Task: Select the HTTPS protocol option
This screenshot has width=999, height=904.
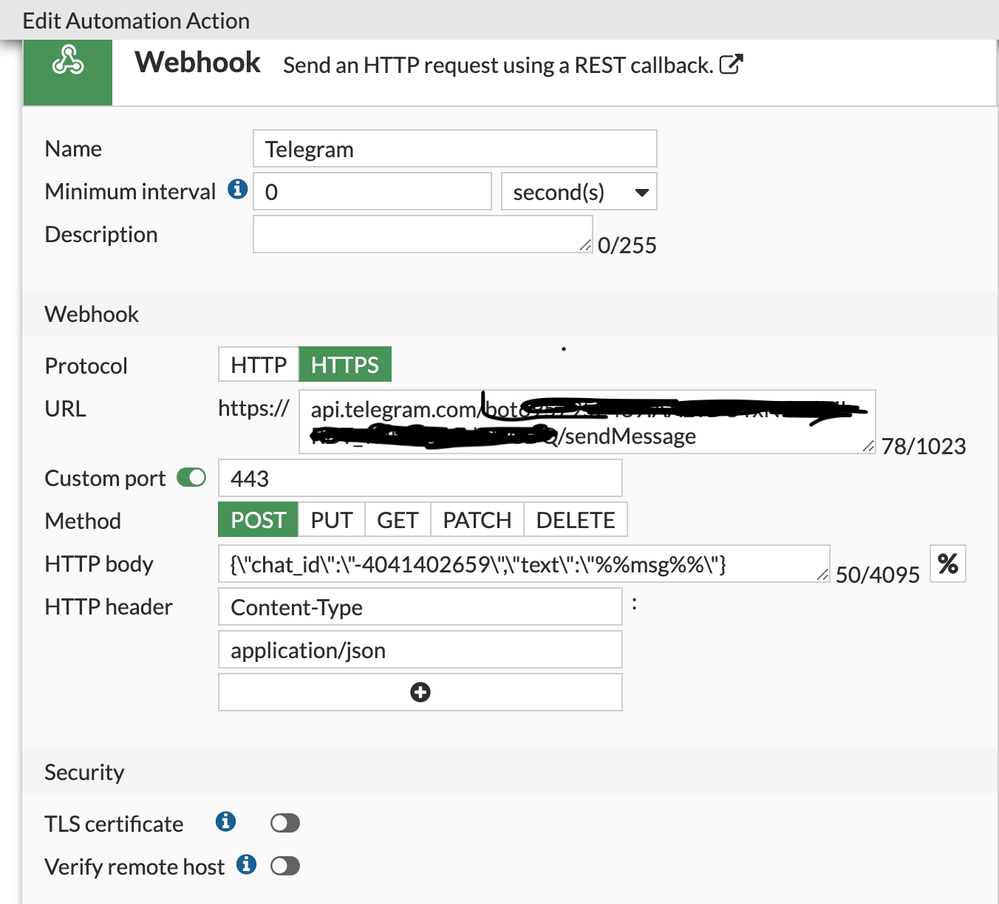Action: coord(345,365)
